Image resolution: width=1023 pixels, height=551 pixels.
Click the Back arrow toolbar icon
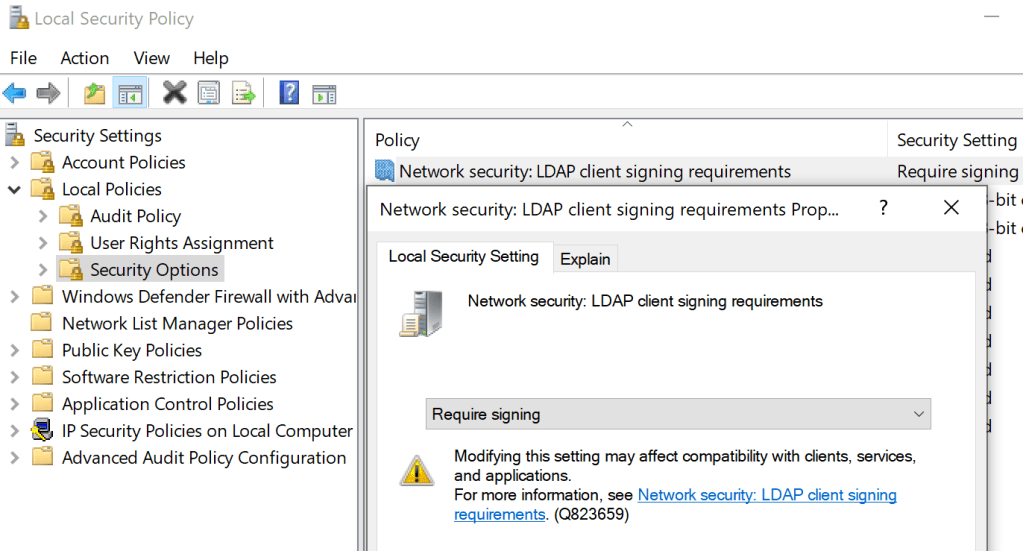(x=14, y=94)
